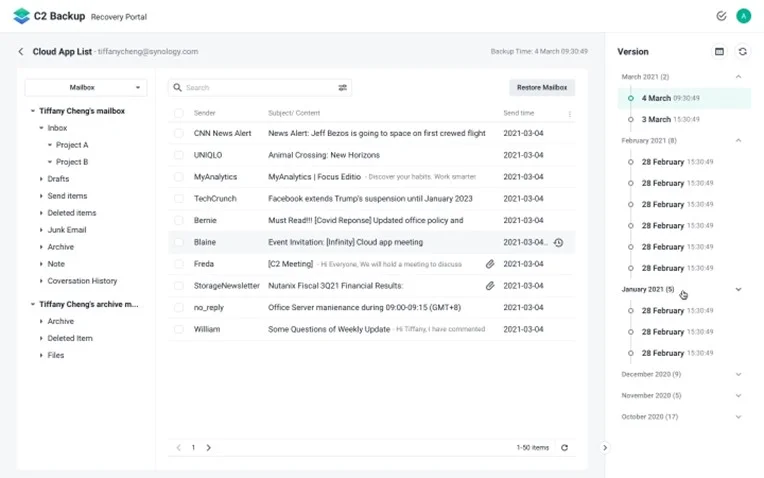Image resolution: width=764 pixels, height=478 pixels.
Task: Click the back arrow beside Cloud App List
Action: (x=21, y=51)
